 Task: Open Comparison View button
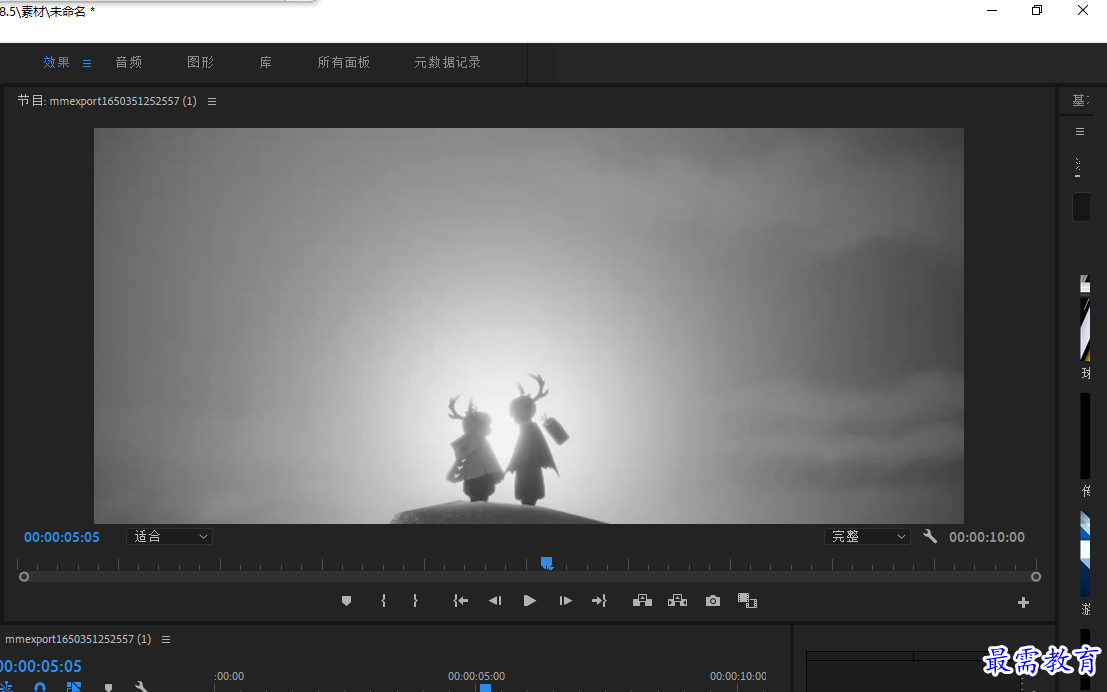(x=747, y=601)
